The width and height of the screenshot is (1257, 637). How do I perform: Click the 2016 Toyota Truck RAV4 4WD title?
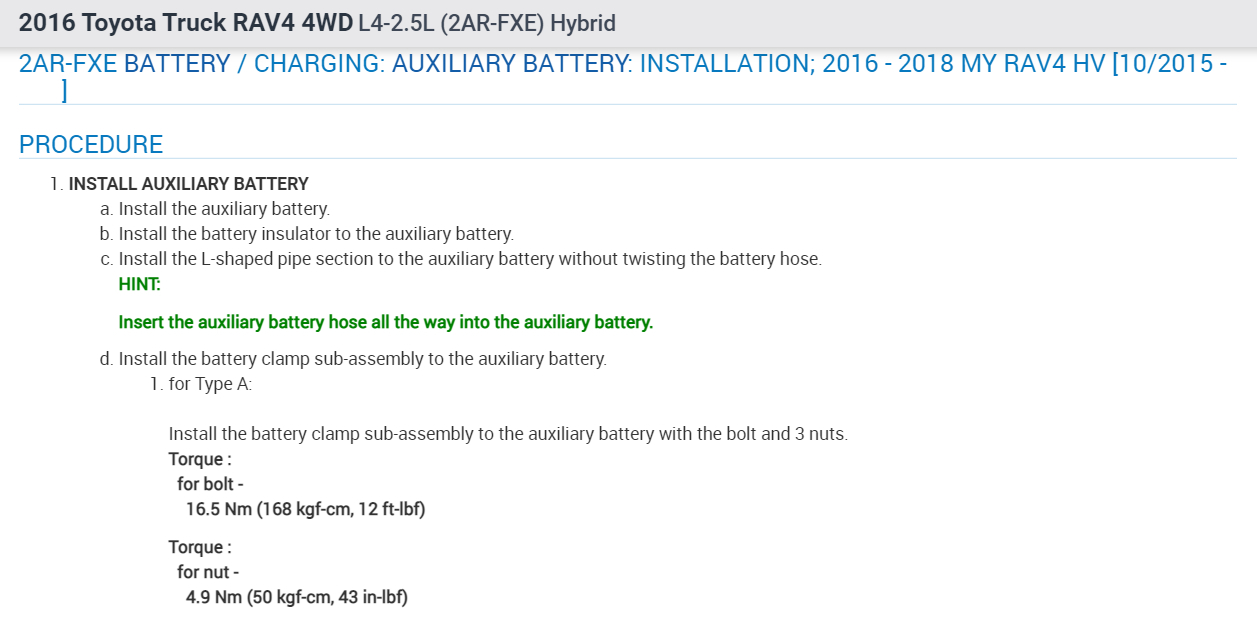[x=185, y=22]
